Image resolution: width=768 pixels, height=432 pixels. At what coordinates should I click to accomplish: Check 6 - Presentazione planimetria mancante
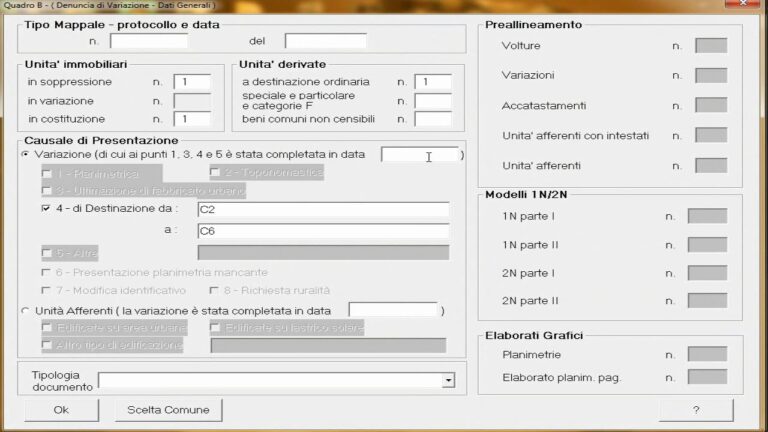pyautogui.click(x=46, y=272)
